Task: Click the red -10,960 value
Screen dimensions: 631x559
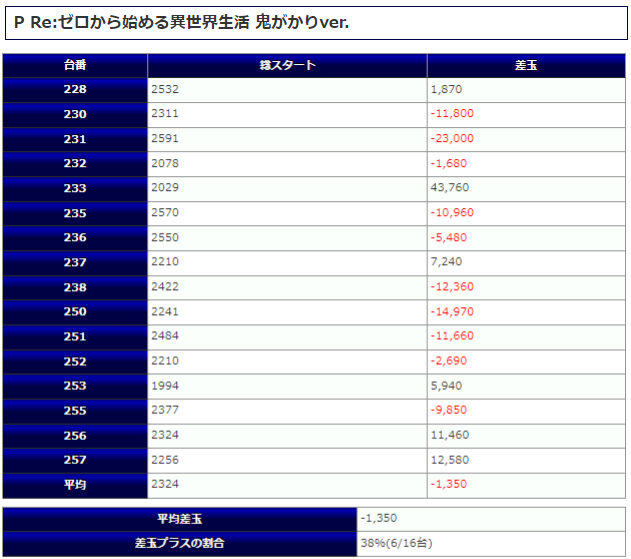Action: (x=452, y=212)
